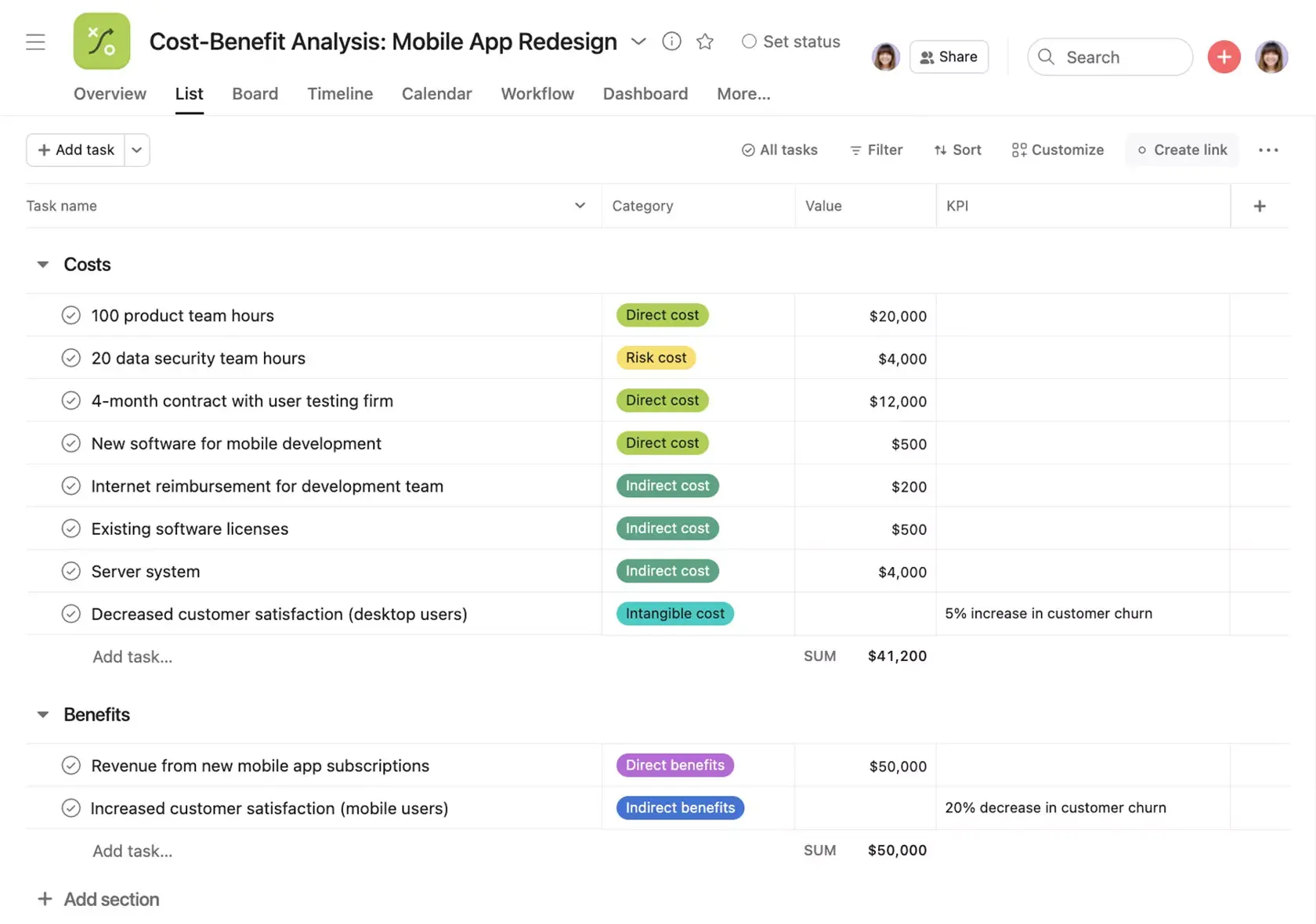1316x924 pixels.
Task: Star the project as favorite
Action: click(x=704, y=42)
